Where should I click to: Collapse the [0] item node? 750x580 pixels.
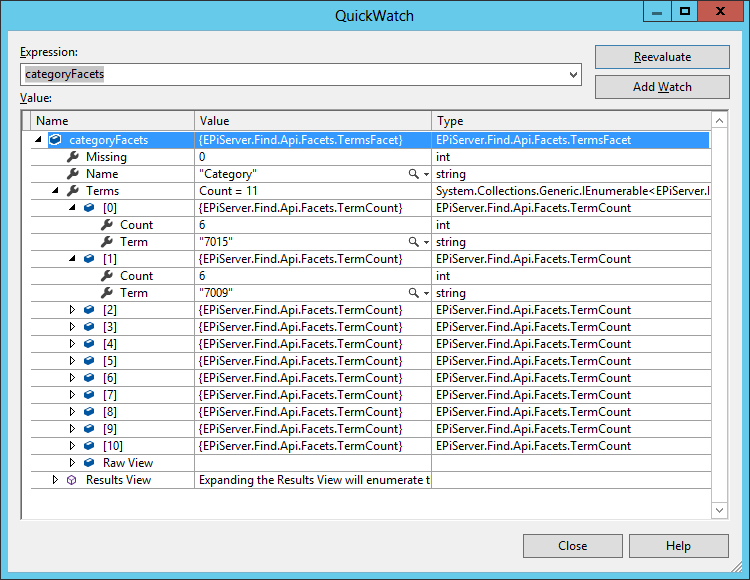72,208
